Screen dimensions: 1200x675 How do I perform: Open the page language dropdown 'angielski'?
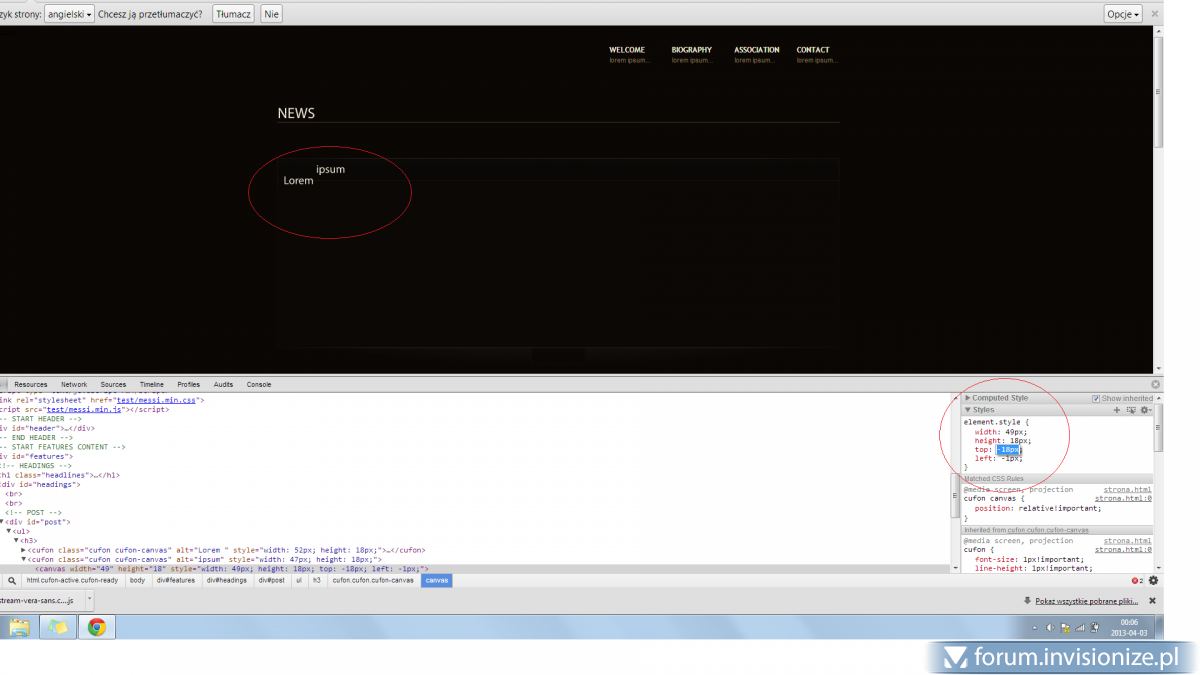click(x=70, y=14)
